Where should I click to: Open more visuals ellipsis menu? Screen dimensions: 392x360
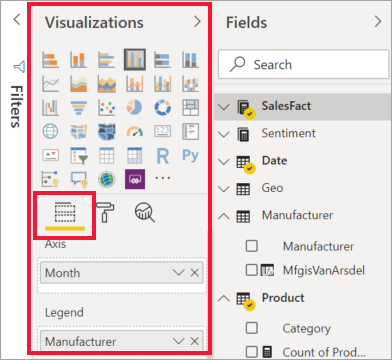(x=163, y=178)
